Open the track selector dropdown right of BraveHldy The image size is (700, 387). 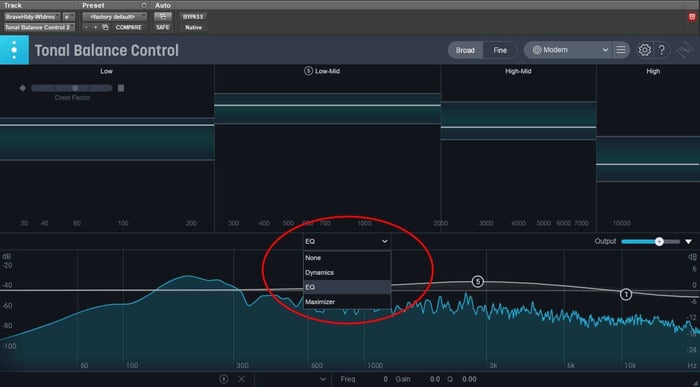click(68, 17)
